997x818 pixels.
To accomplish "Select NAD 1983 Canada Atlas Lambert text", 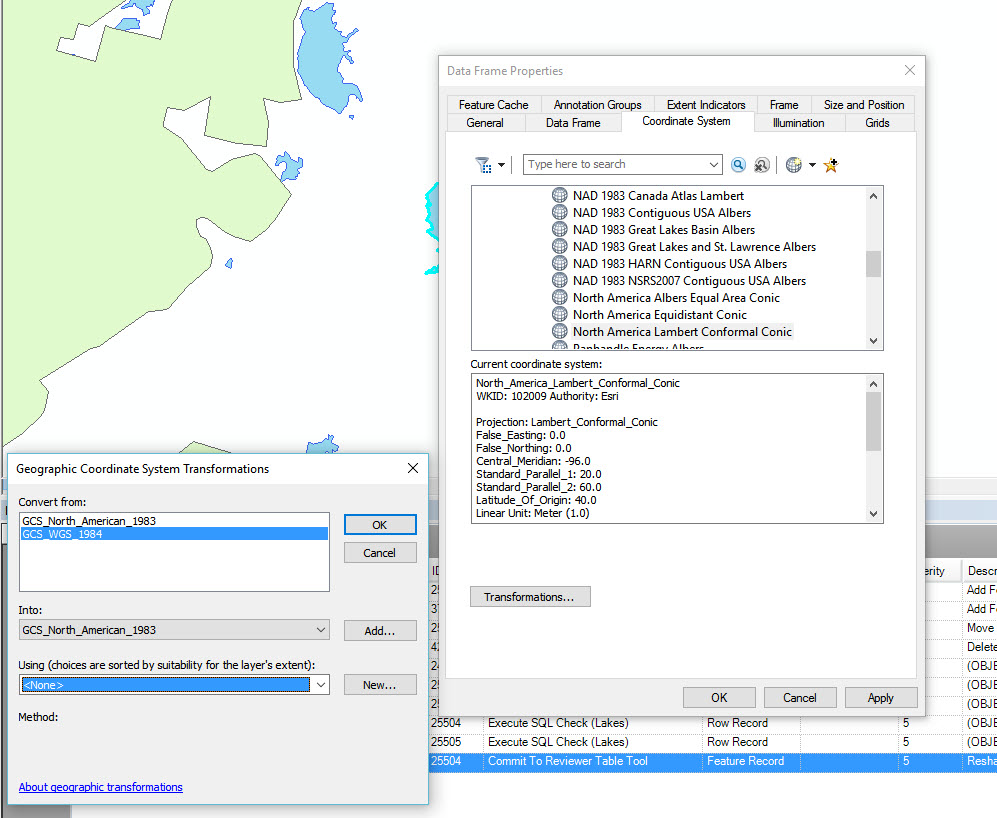I will click(658, 196).
